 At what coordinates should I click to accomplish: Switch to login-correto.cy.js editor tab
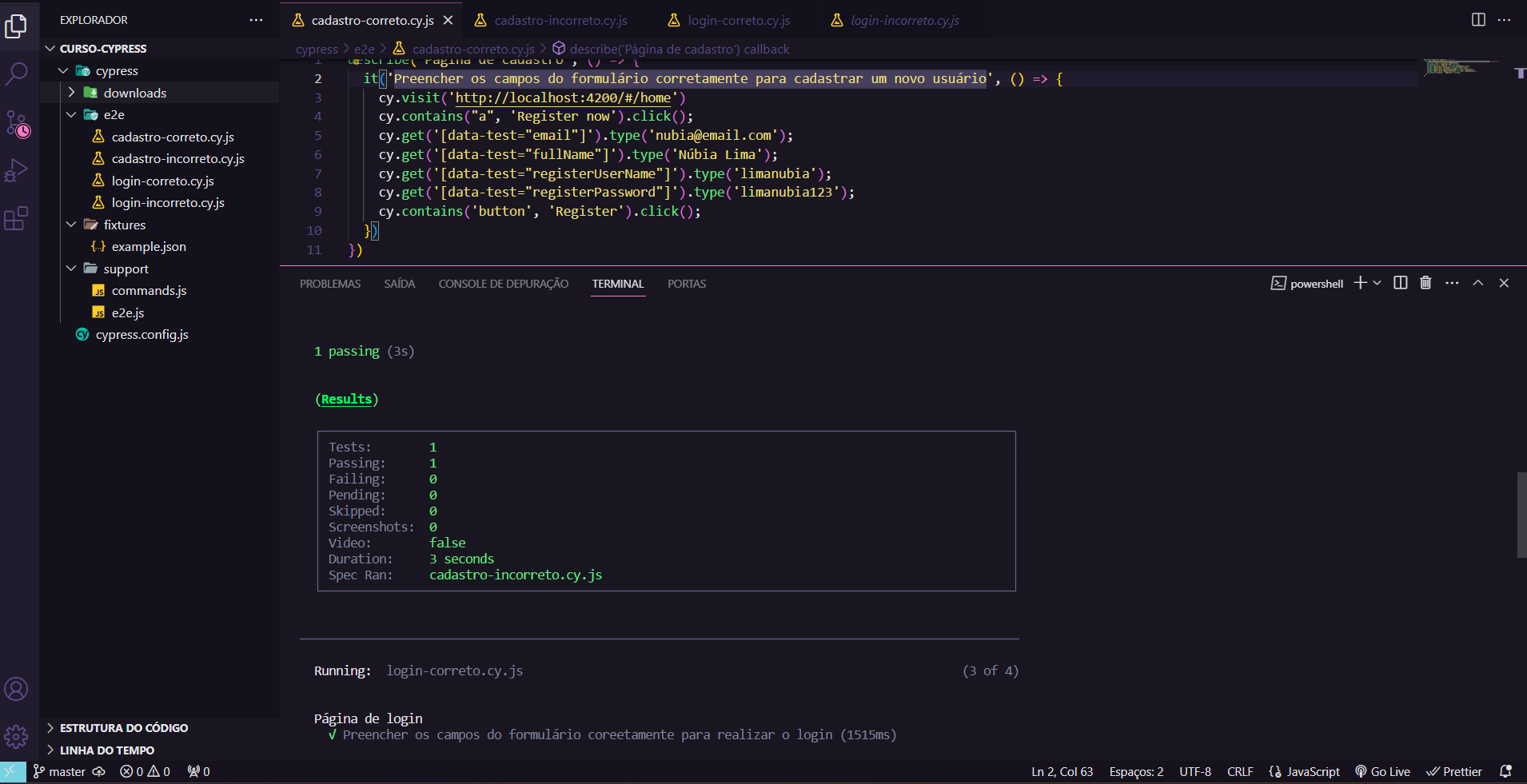(x=738, y=20)
